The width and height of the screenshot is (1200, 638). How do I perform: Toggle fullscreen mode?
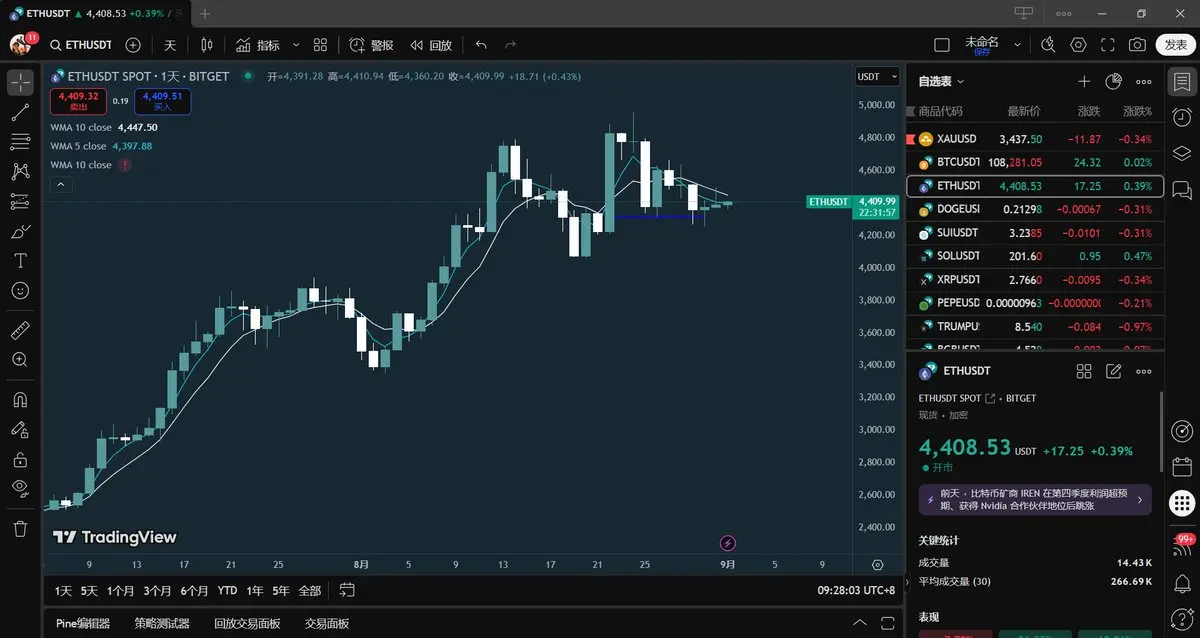click(x=1107, y=45)
